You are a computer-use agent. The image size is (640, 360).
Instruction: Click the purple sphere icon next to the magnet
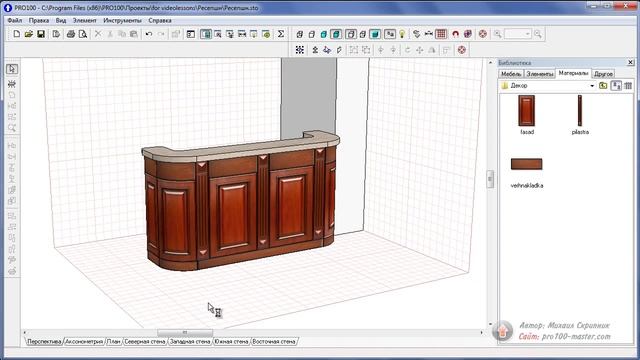coord(468,34)
